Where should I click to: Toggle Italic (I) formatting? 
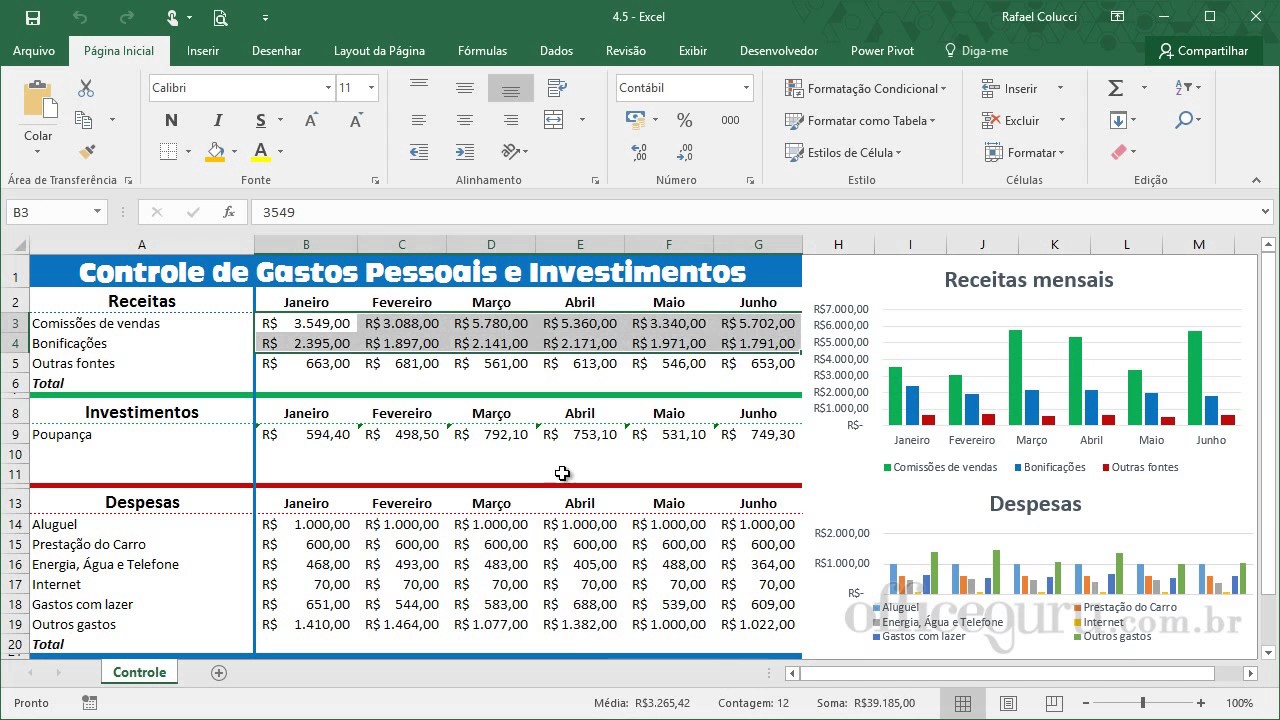(217, 121)
